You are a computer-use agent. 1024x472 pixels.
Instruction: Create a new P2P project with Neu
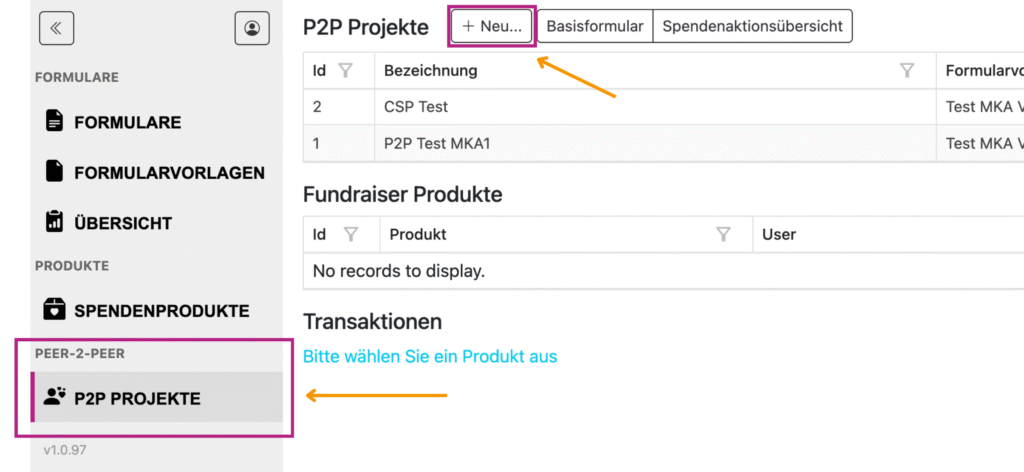[x=492, y=27]
